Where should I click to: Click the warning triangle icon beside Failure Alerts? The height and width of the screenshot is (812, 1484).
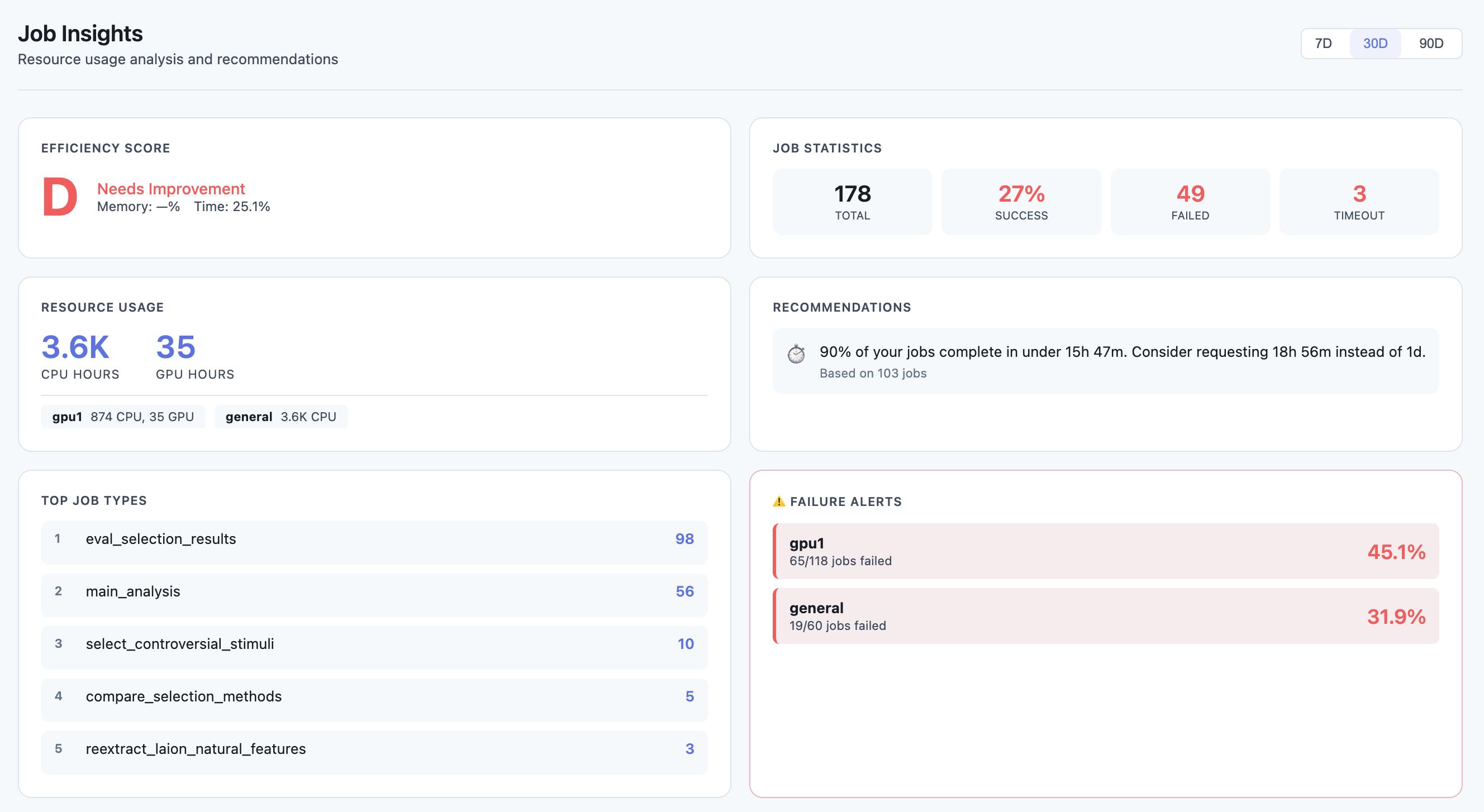[779, 501]
